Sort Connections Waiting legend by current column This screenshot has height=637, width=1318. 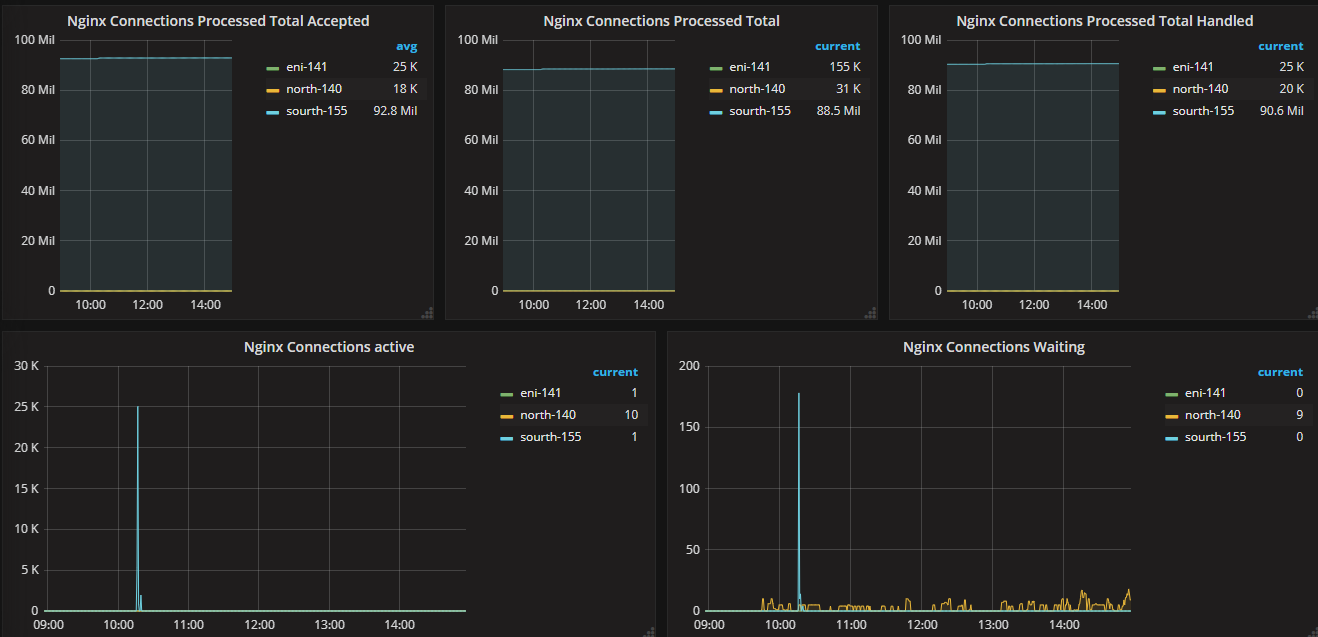point(1280,372)
